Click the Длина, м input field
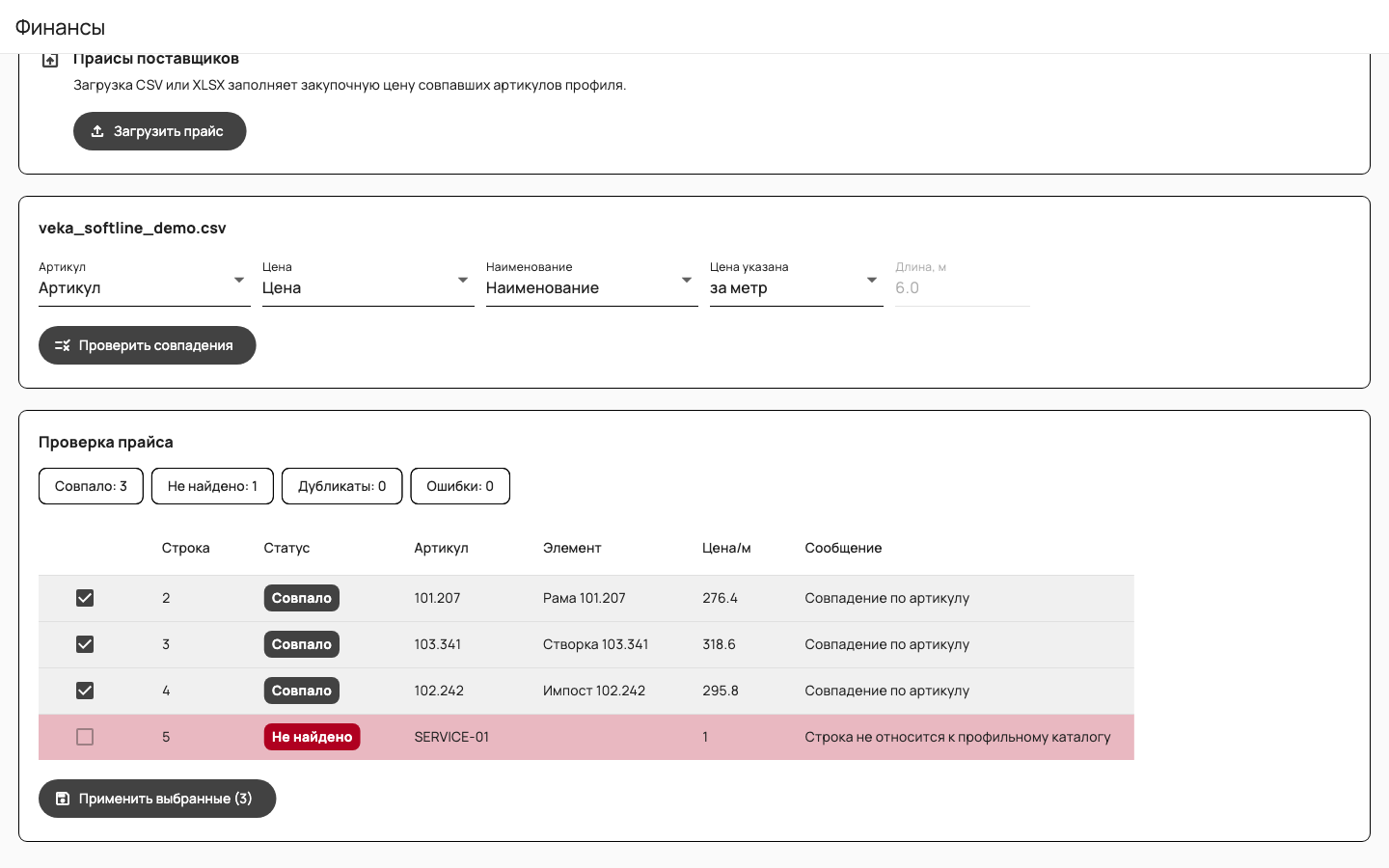The image size is (1389, 868). click(963, 287)
